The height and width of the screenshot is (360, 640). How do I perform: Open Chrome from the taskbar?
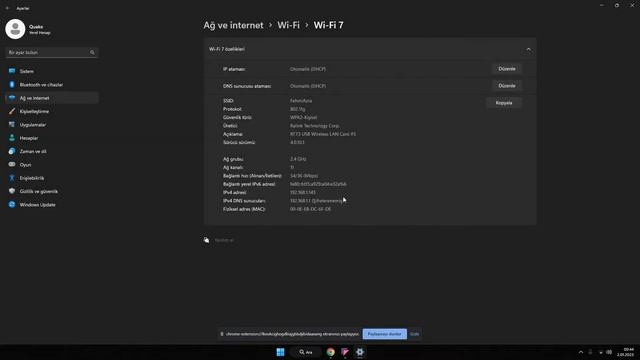click(x=330, y=352)
